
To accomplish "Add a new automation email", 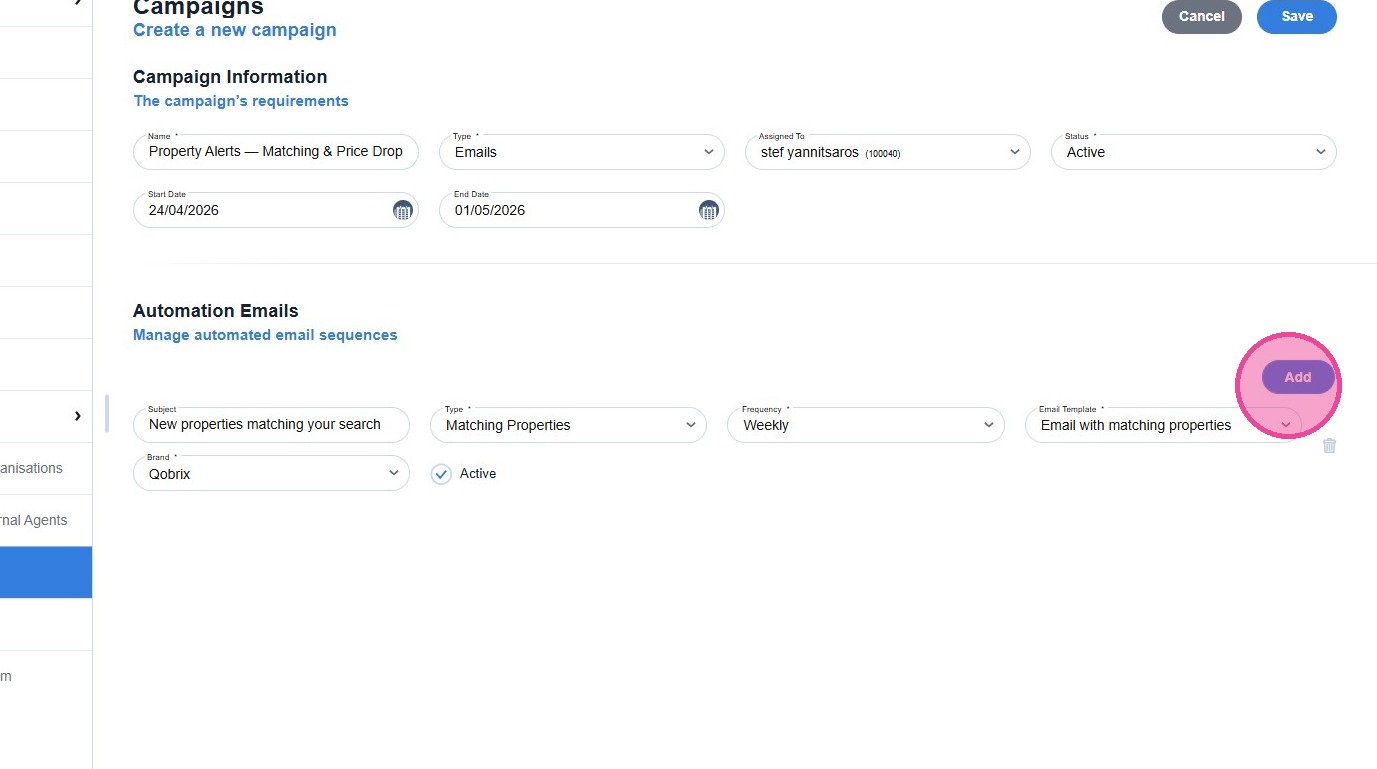I will [x=1298, y=377].
